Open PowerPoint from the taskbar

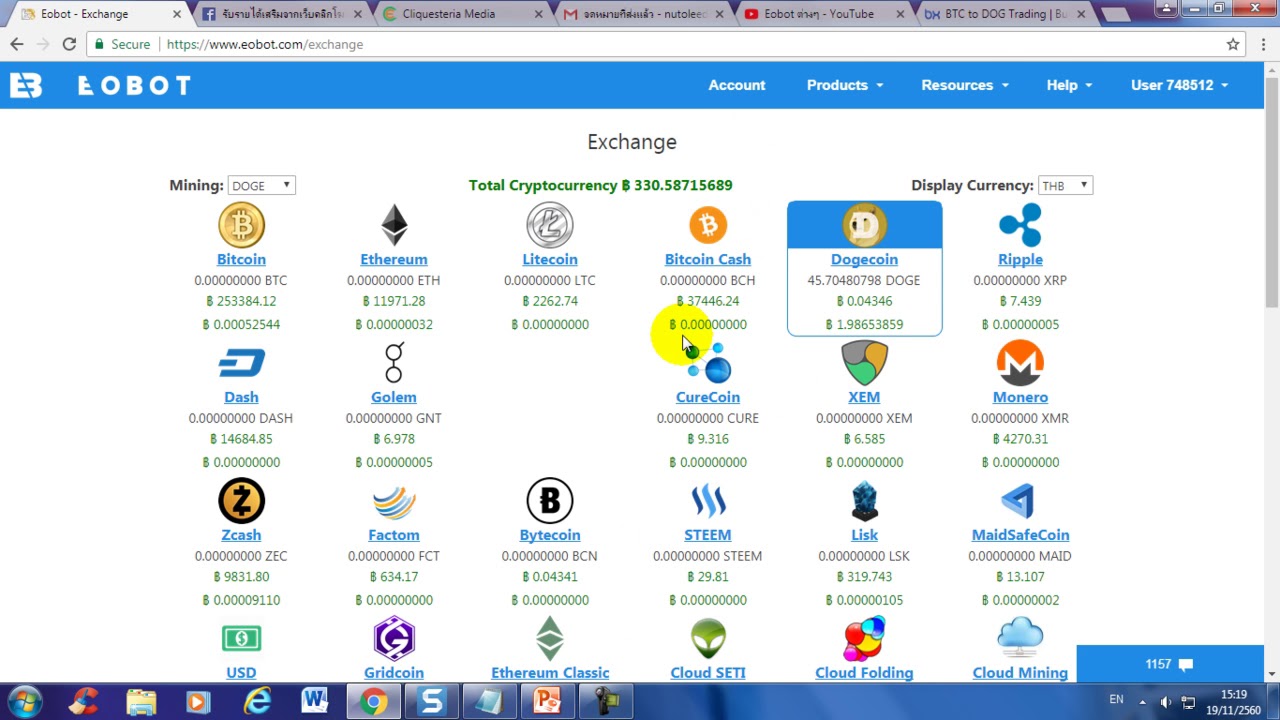(547, 702)
